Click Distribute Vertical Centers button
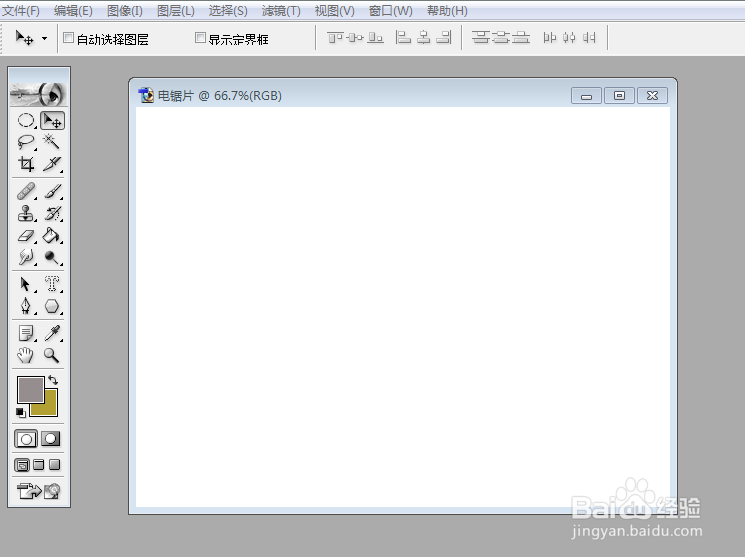 501,37
